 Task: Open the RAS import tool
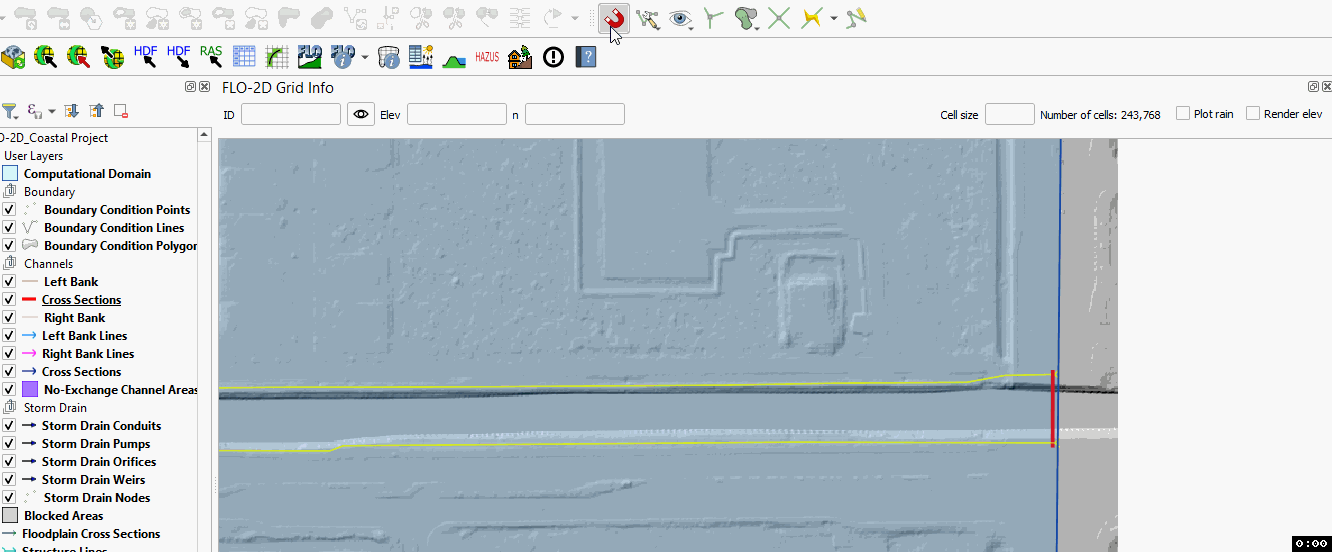tap(211, 57)
